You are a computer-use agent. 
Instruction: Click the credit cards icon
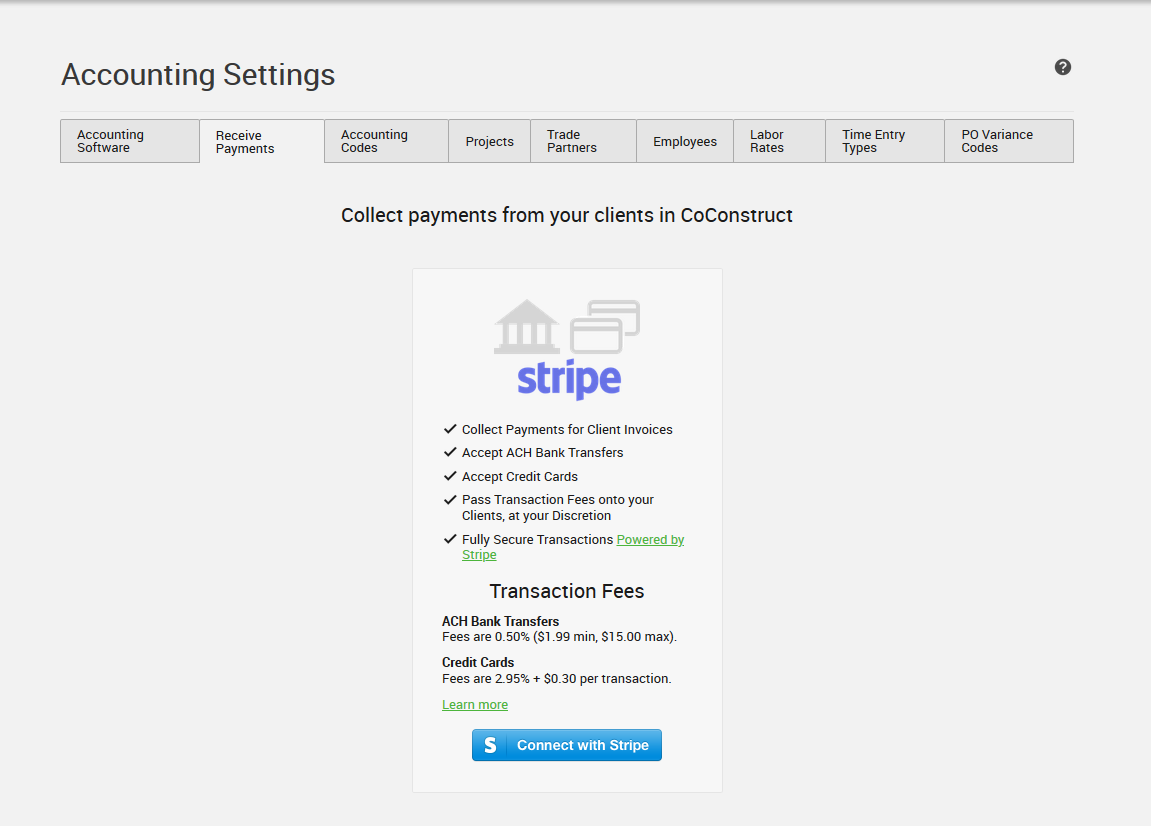605,327
